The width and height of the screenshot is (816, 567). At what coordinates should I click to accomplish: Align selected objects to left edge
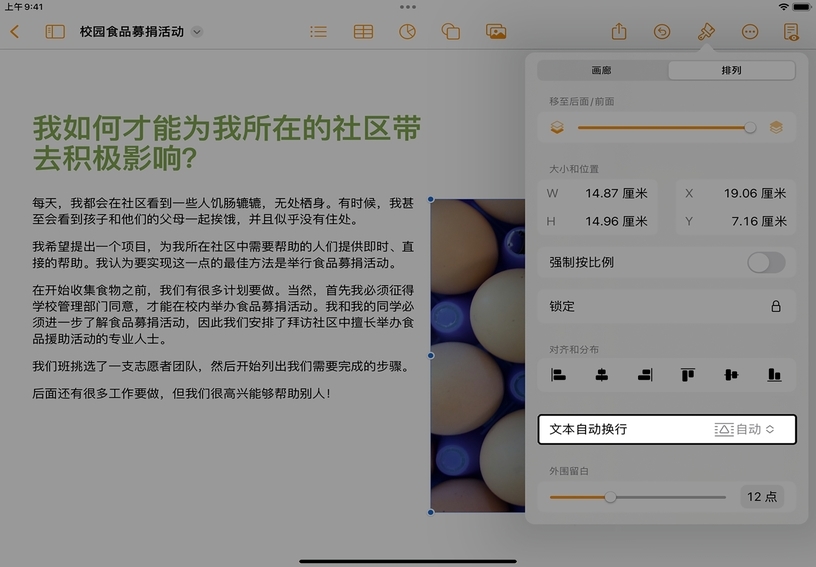[x=559, y=375]
